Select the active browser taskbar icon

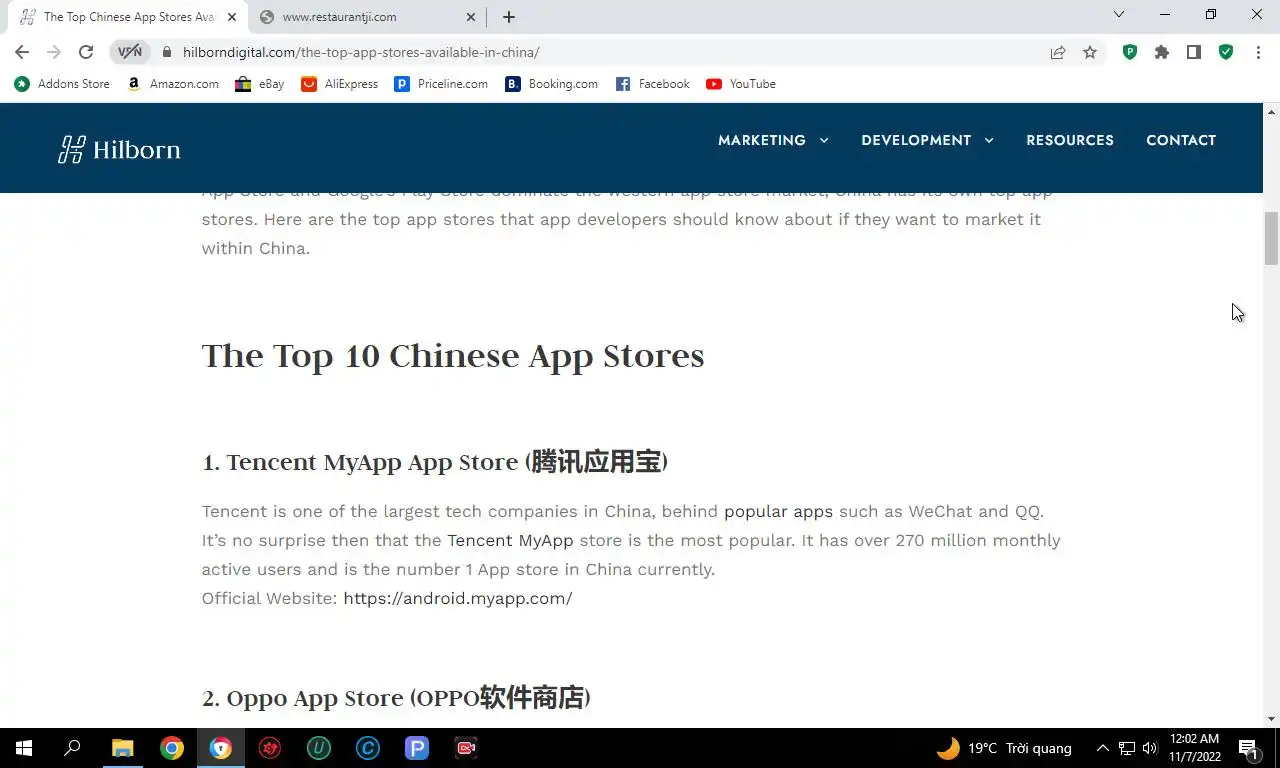[x=221, y=748]
